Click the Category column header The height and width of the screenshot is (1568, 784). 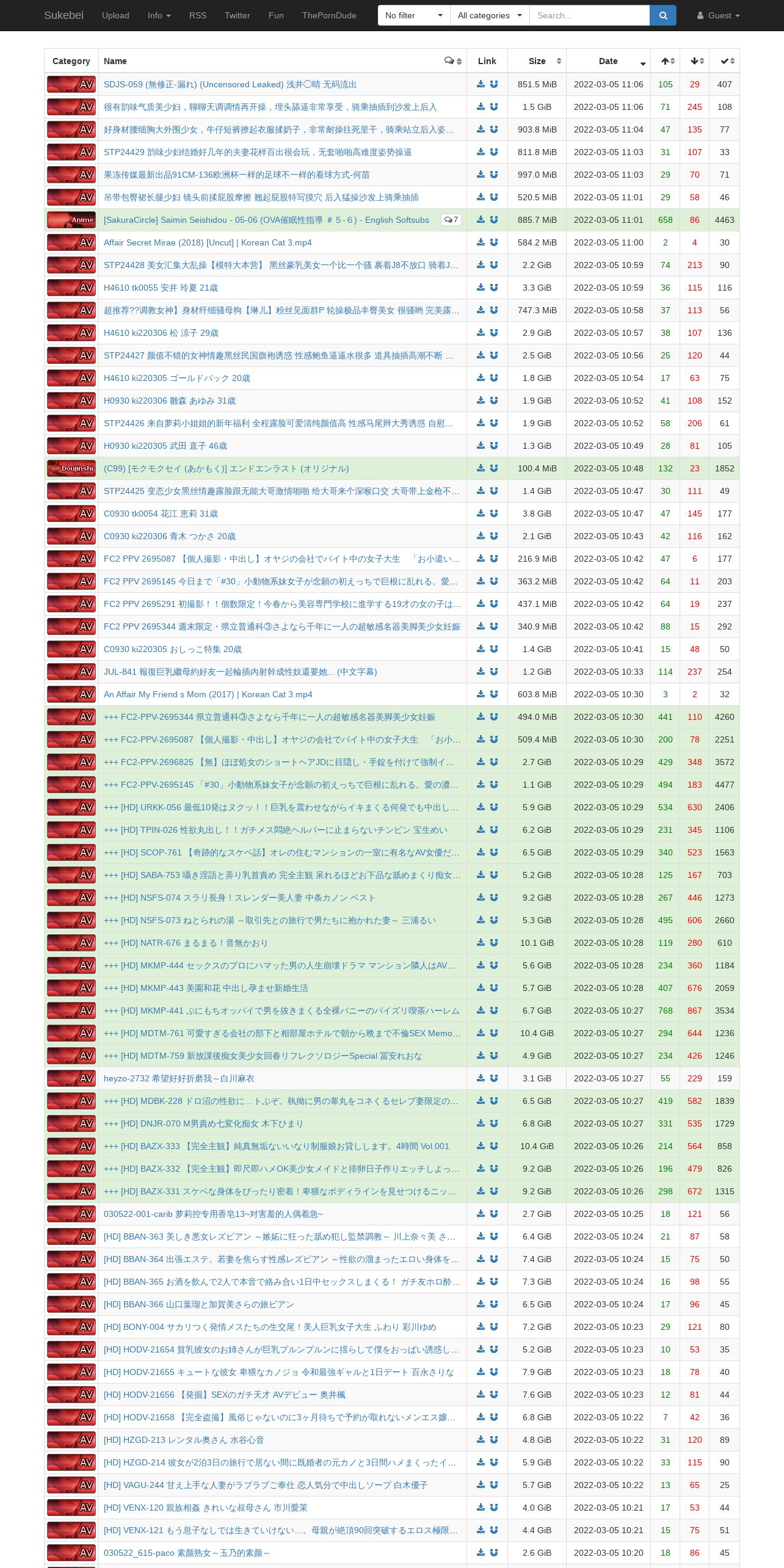point(71,61)
